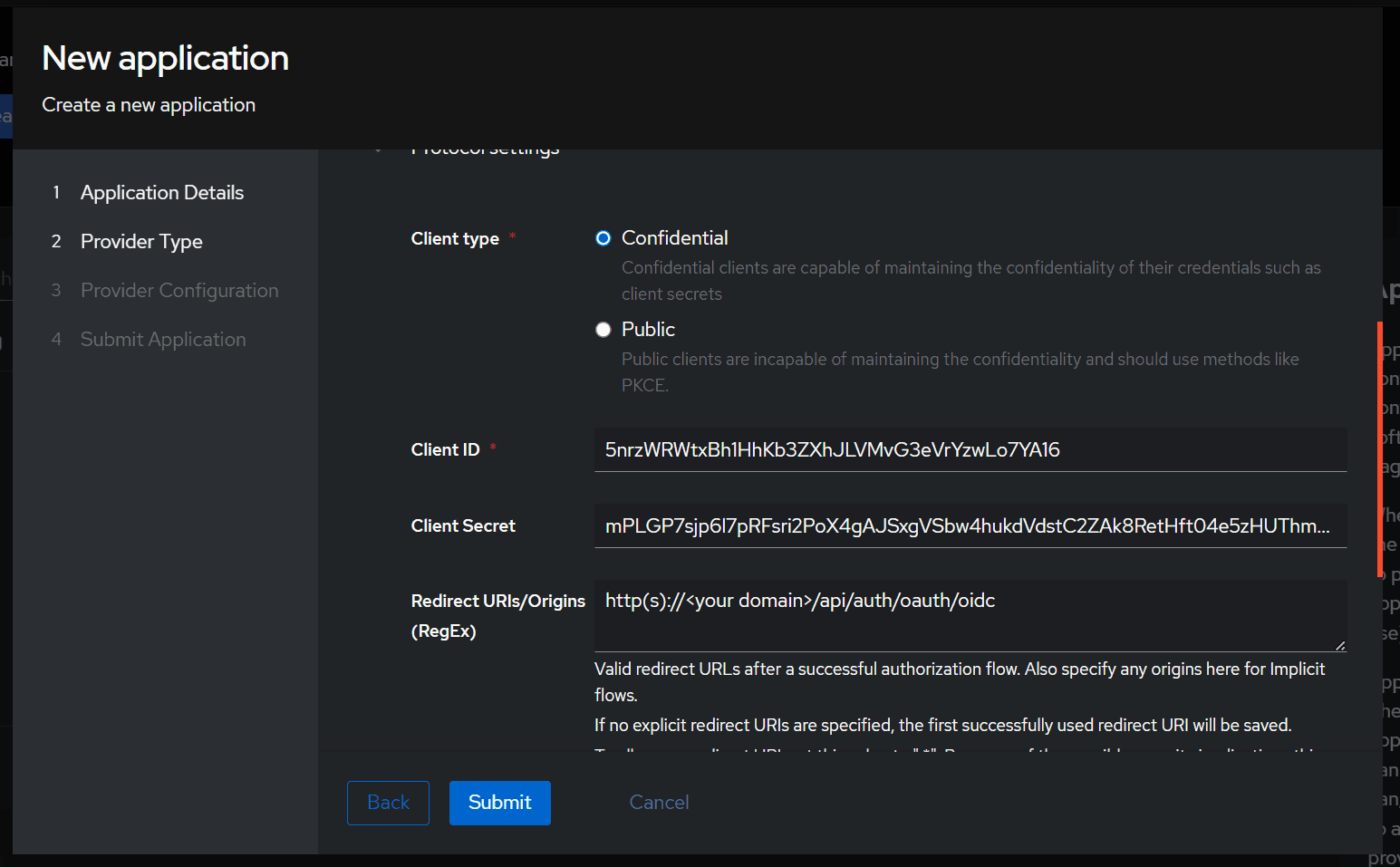Click the Protocol settings disclosure caret
1400x867 pixels.
pos(378,148)
